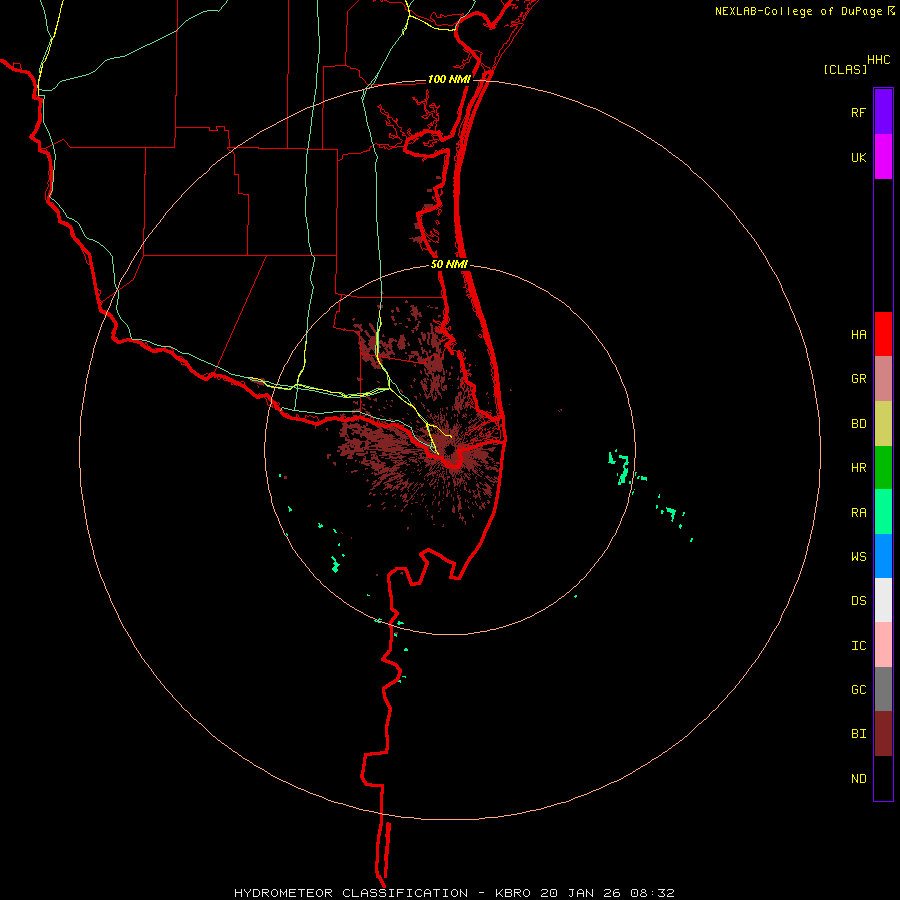Click the DS white legend swatch
This screenshot has width=900, height=900.
(883, 600)
